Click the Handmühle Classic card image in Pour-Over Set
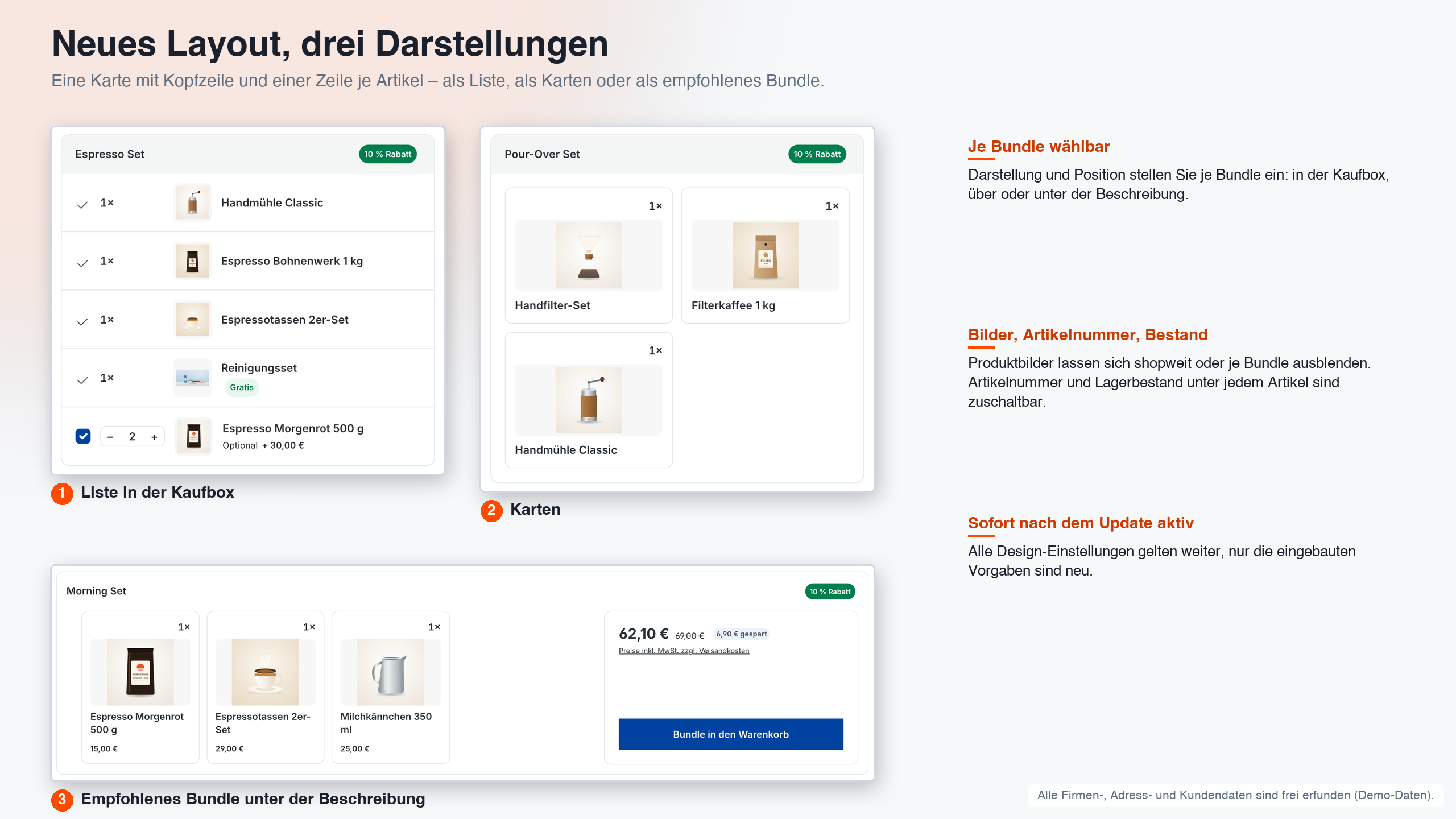The width and height of the screenshot is (1456, 819). [x=589, y=400]
